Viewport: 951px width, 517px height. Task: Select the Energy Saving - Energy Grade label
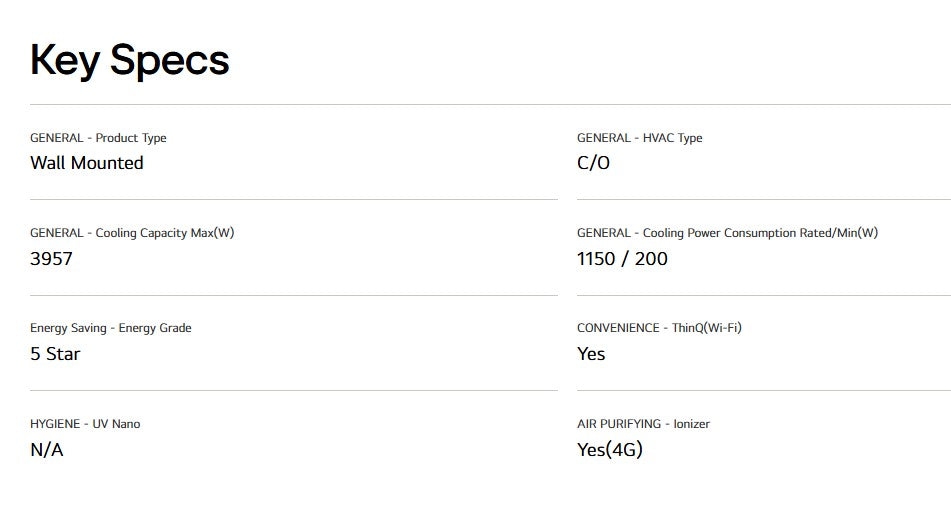click(111, 328)
